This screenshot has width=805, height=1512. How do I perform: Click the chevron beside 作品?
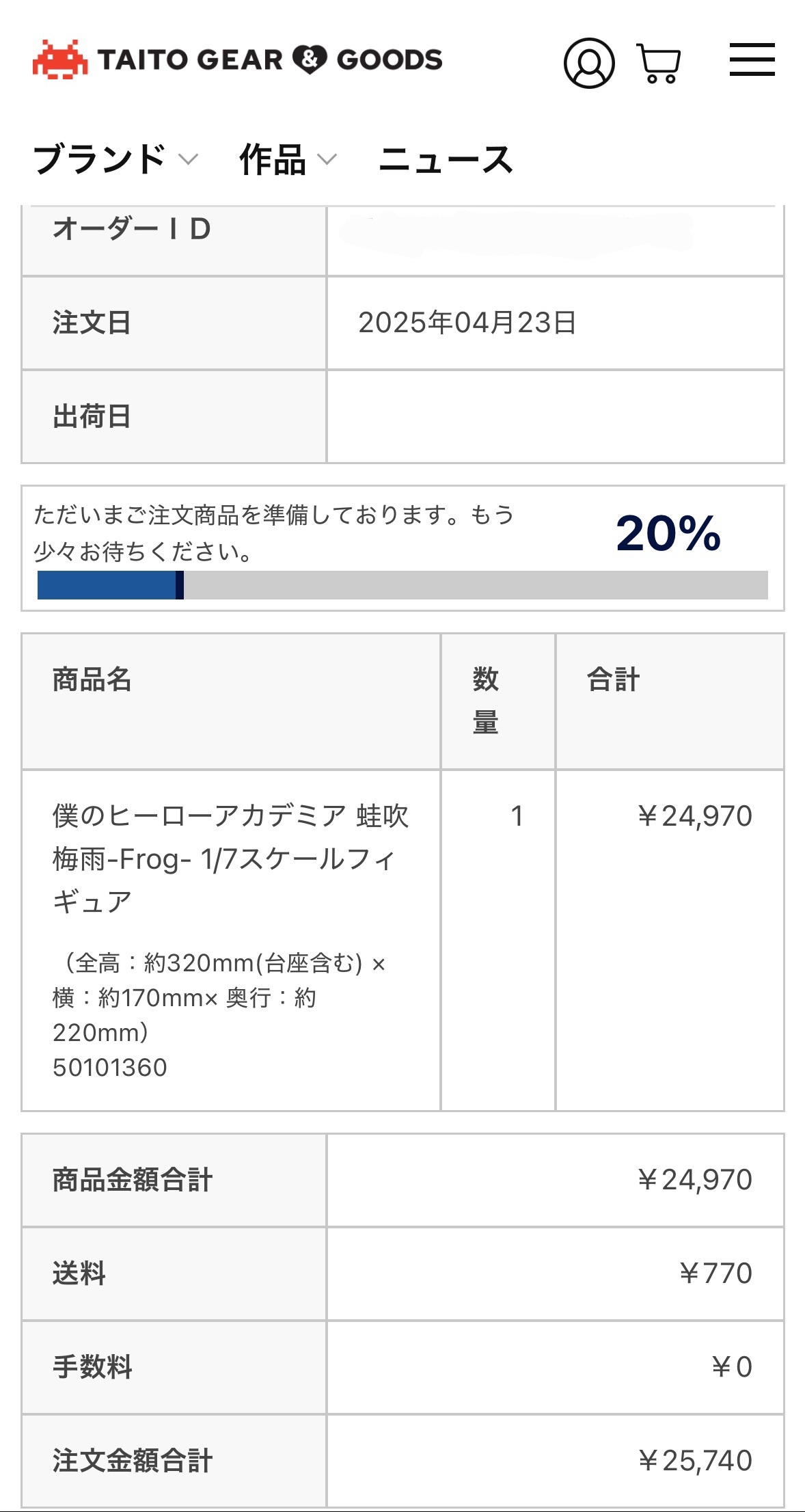click(x=327, y=160)
